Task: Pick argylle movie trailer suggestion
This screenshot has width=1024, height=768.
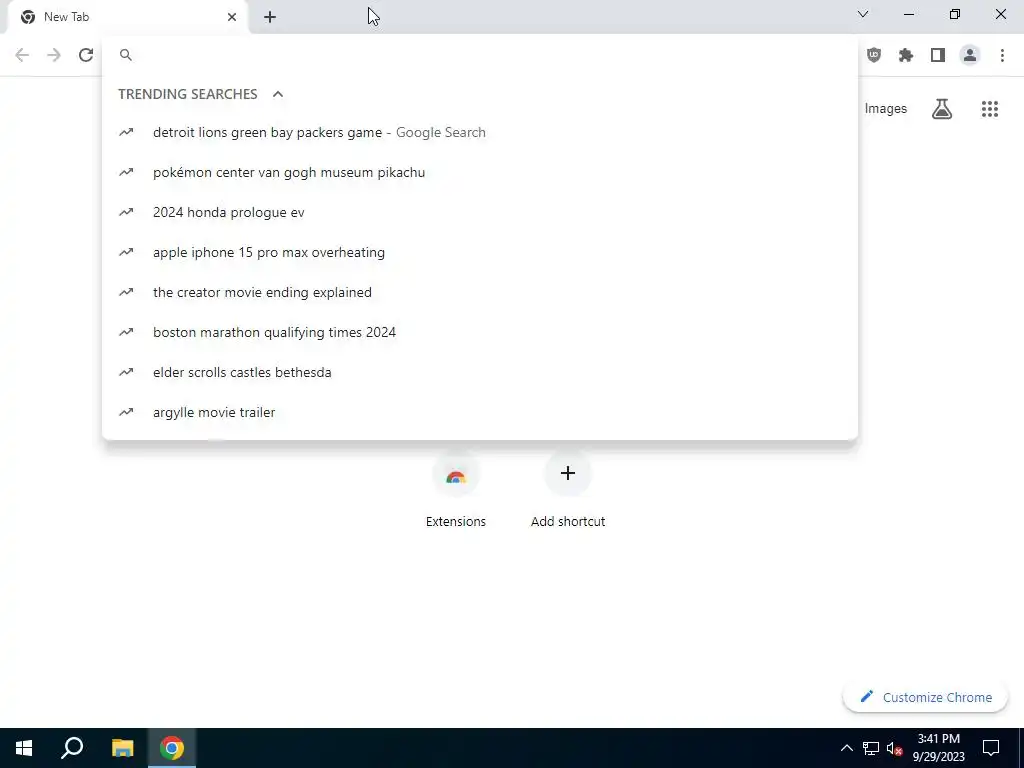Action: click(x=480, y=412)
